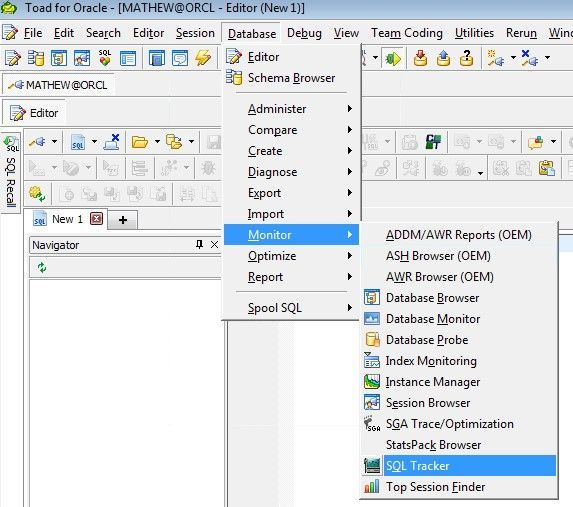The image size is (573, 507).
Task: Click the Database Browser toolbar icon
Action: [59, 58]
